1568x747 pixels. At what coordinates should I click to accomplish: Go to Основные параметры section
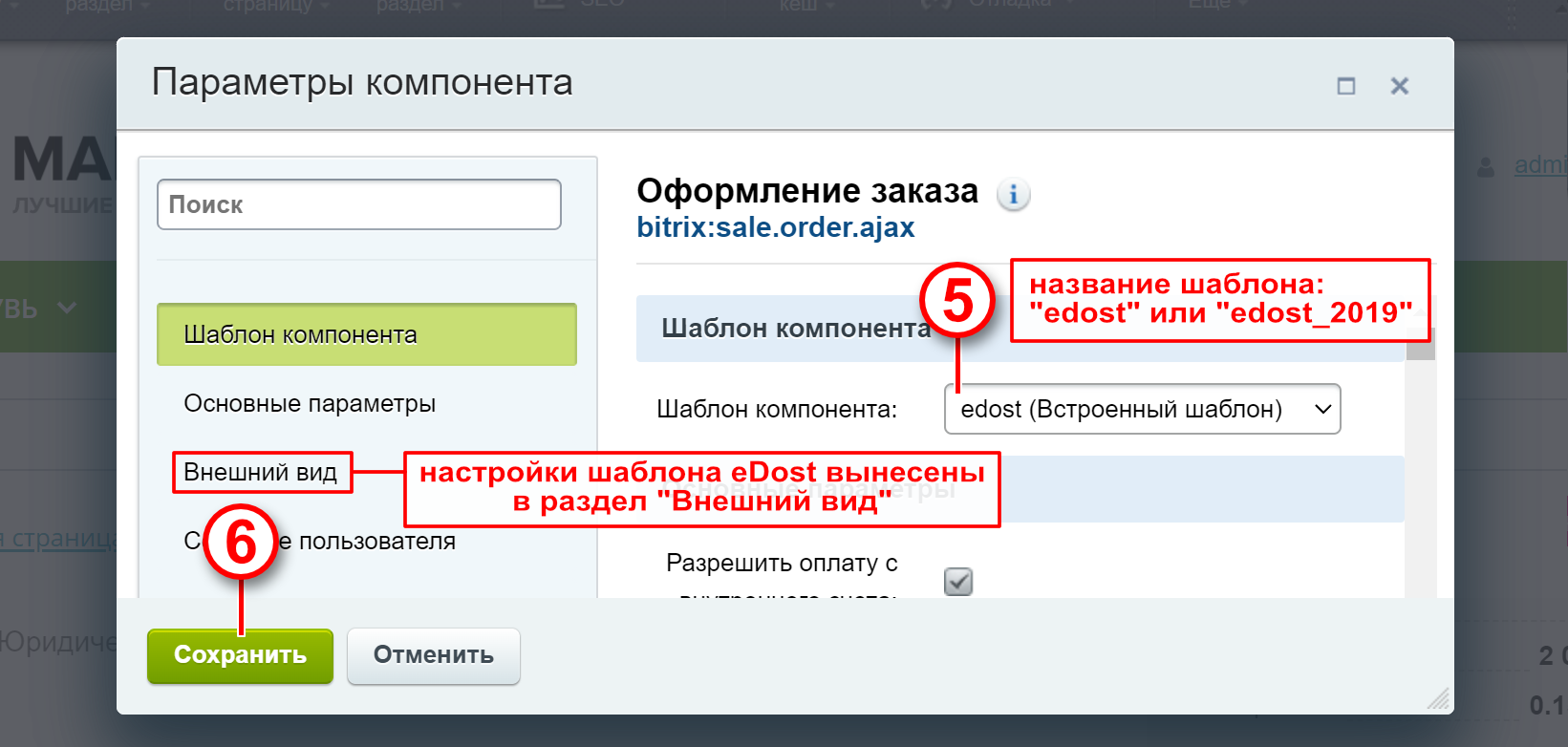coord(310,403)
